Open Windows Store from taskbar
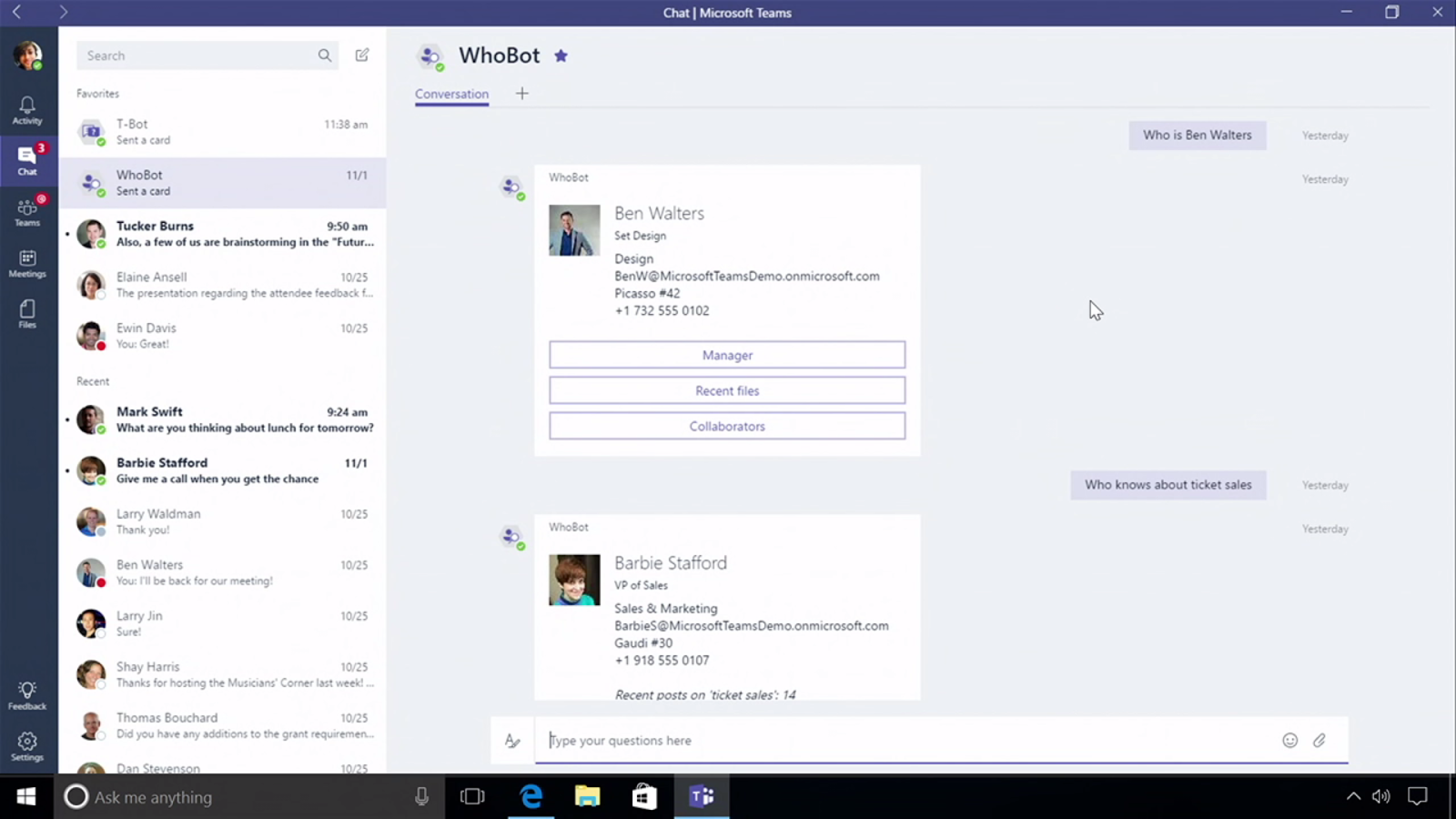 click(644, 797)
